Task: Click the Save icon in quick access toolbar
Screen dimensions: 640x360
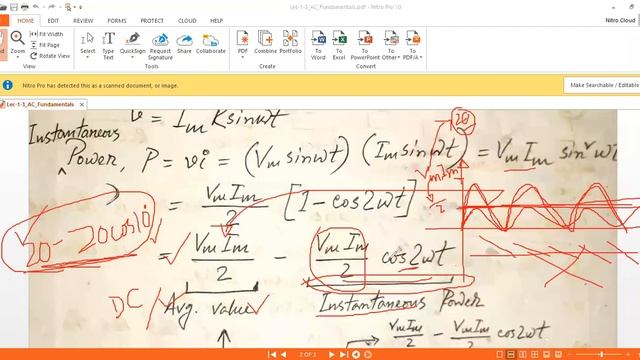Action: click(14, 7)
